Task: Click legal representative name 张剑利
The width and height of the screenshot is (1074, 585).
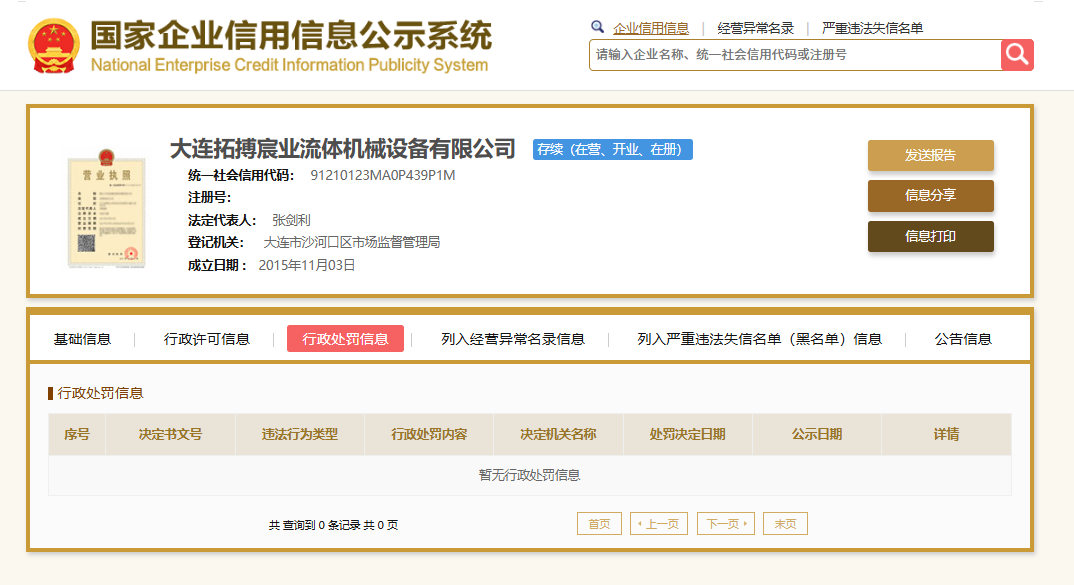Action: pos(291,220)
